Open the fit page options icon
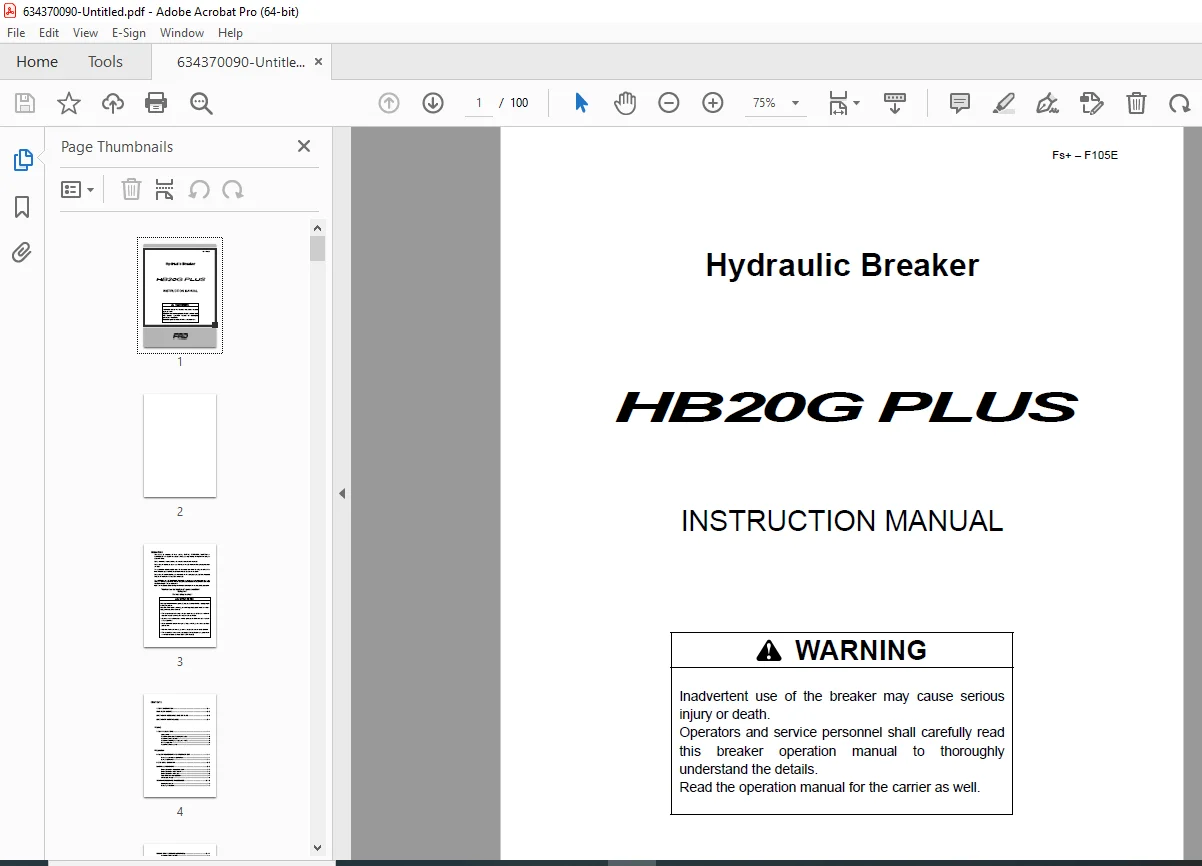This screenshot has width=1202, height=866. pyautogui.click(x=843, y=103)
